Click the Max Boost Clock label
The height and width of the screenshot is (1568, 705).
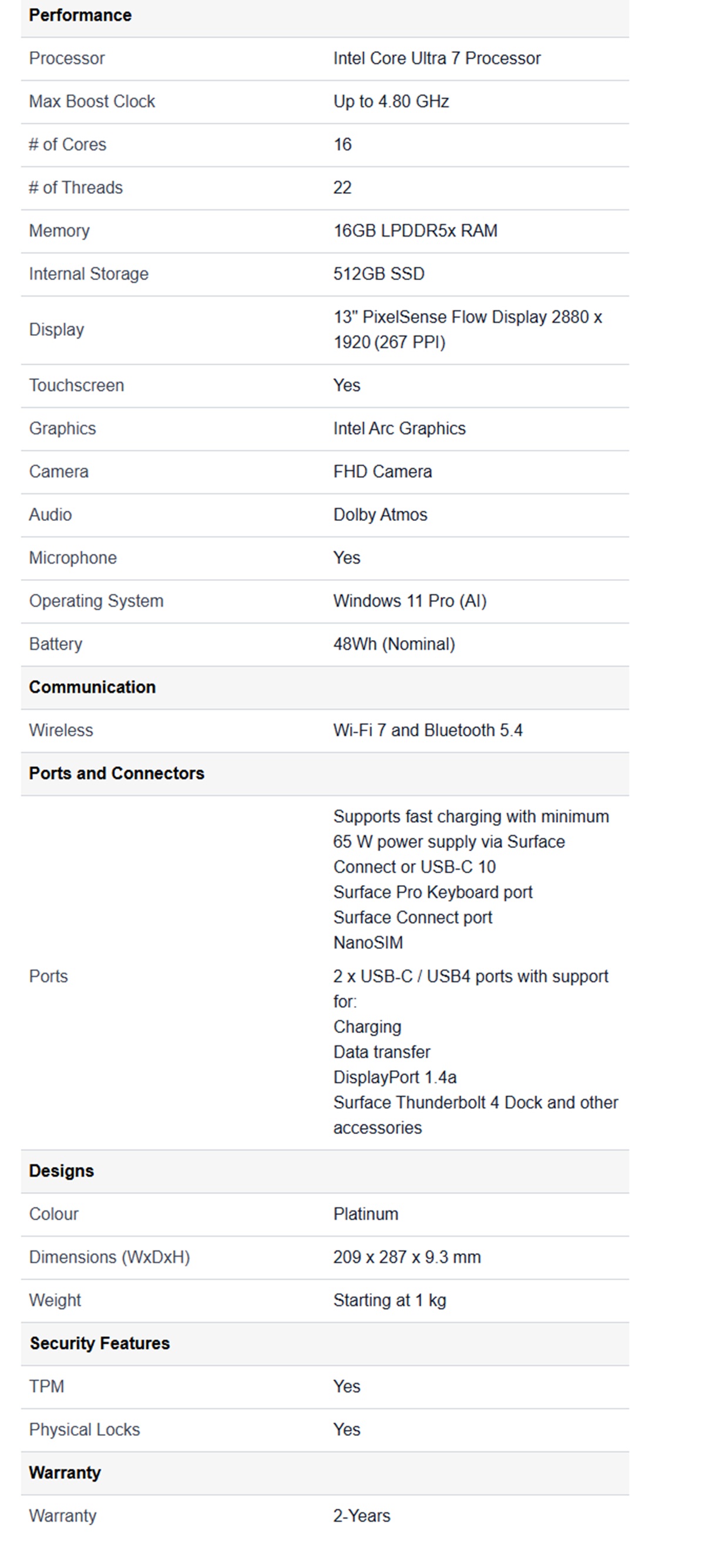click(x=92, y=102)
